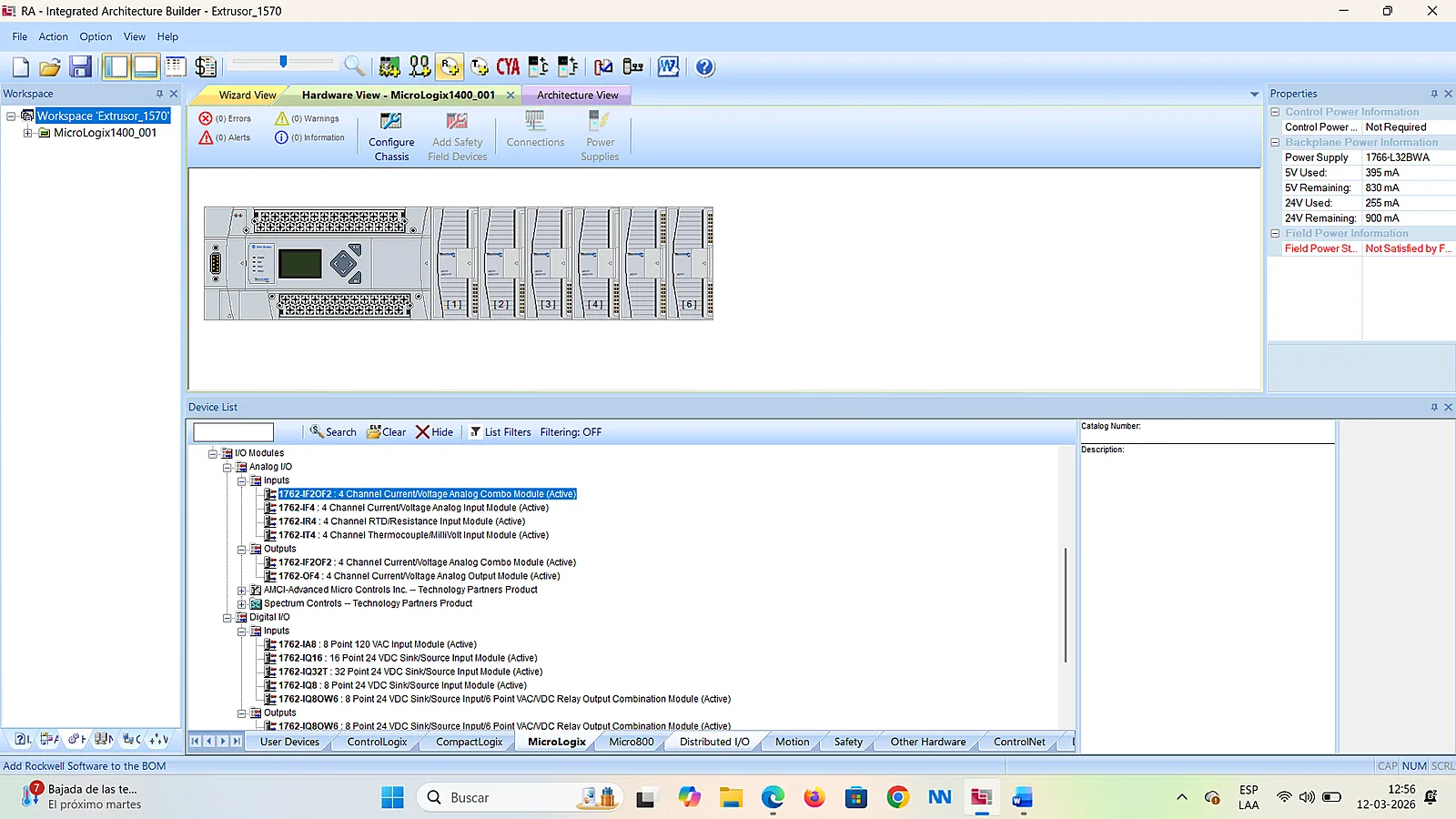Open the view tab list dropdown arrow

(x=1254, y=95)
